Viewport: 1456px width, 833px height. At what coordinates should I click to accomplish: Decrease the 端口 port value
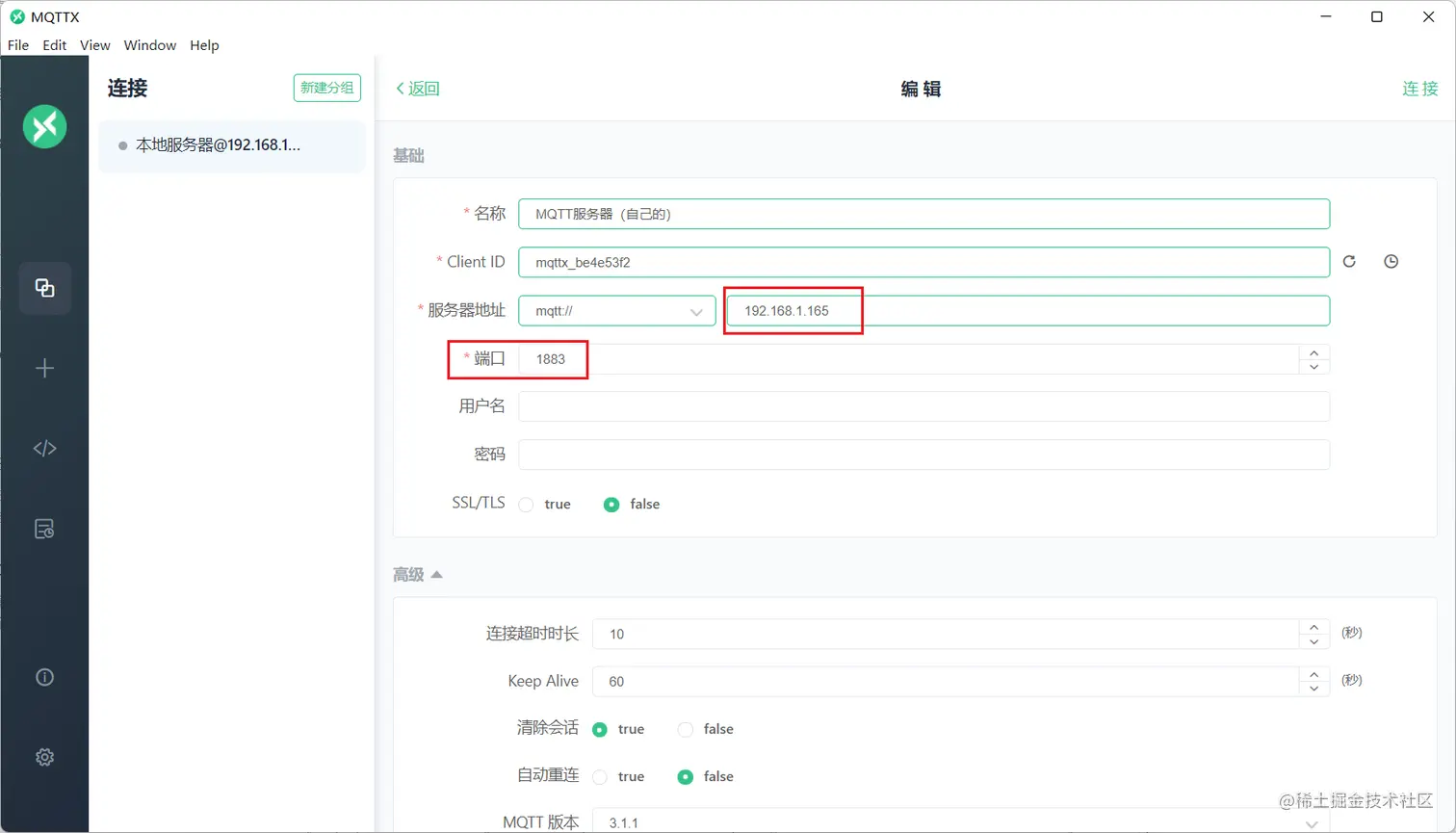pyautogui.click(x=1314, y=367)
